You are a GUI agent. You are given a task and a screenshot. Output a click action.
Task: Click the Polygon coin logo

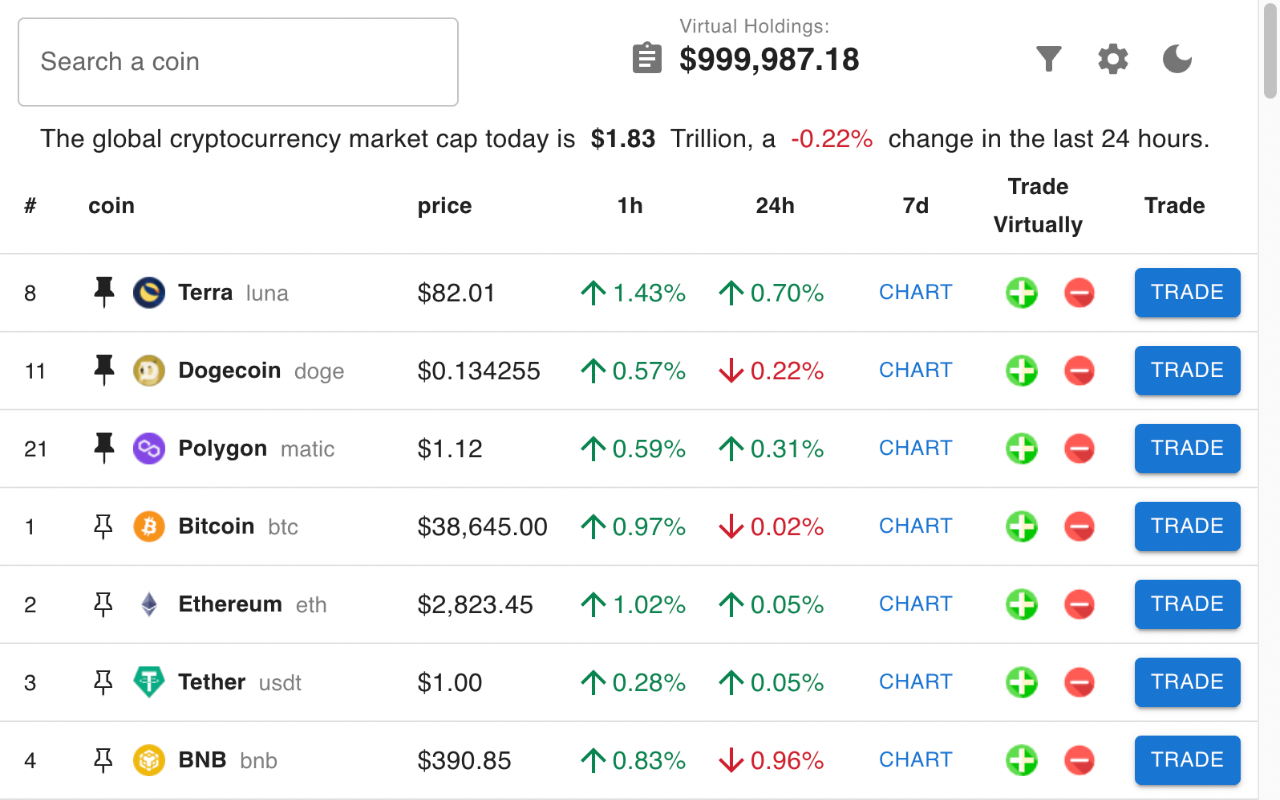149,449
